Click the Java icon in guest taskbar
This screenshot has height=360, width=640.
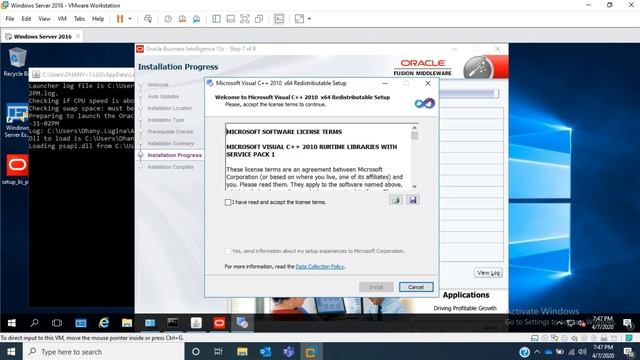tap(196, 323)
